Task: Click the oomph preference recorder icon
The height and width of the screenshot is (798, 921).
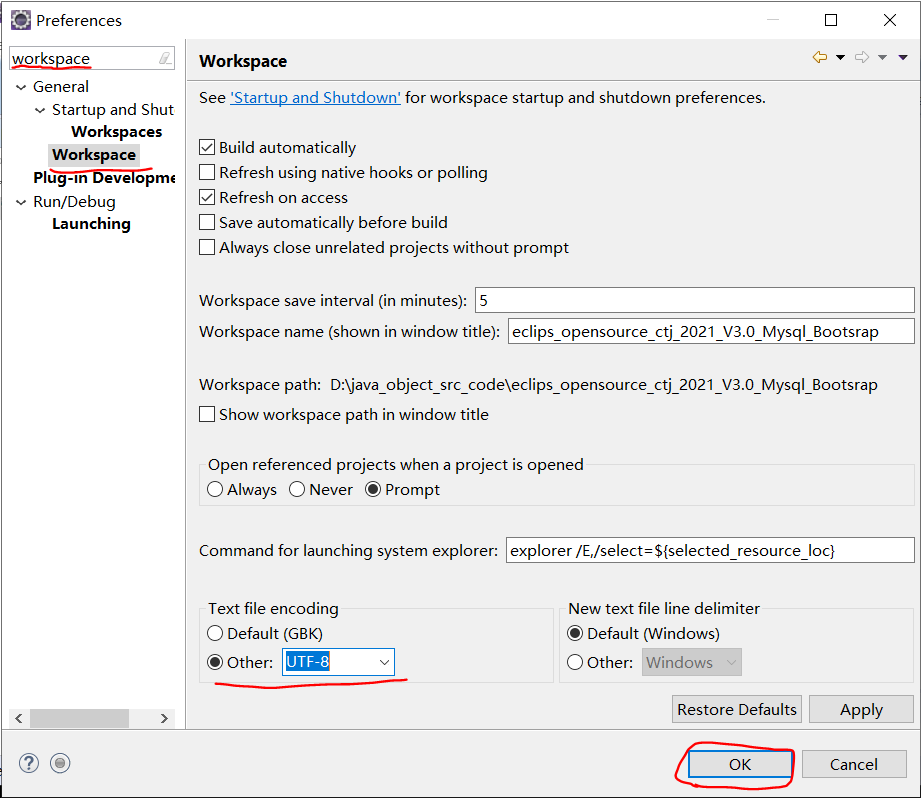Action: (60, 763)
